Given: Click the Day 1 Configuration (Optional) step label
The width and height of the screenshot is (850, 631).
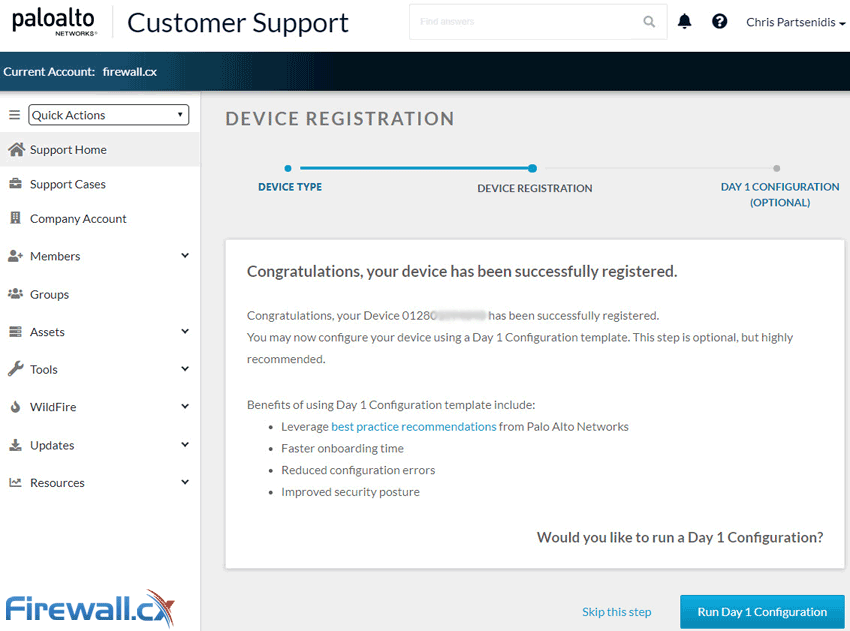Looking at the screenshot, I should (780, 195).
